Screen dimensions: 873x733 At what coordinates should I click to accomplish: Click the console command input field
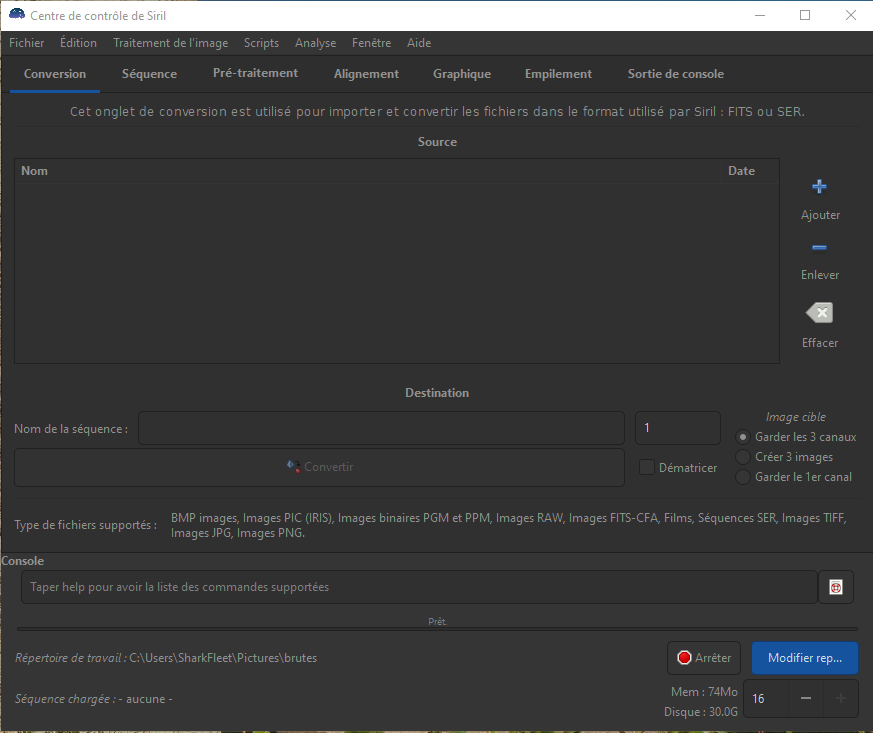tap(419, 588)
